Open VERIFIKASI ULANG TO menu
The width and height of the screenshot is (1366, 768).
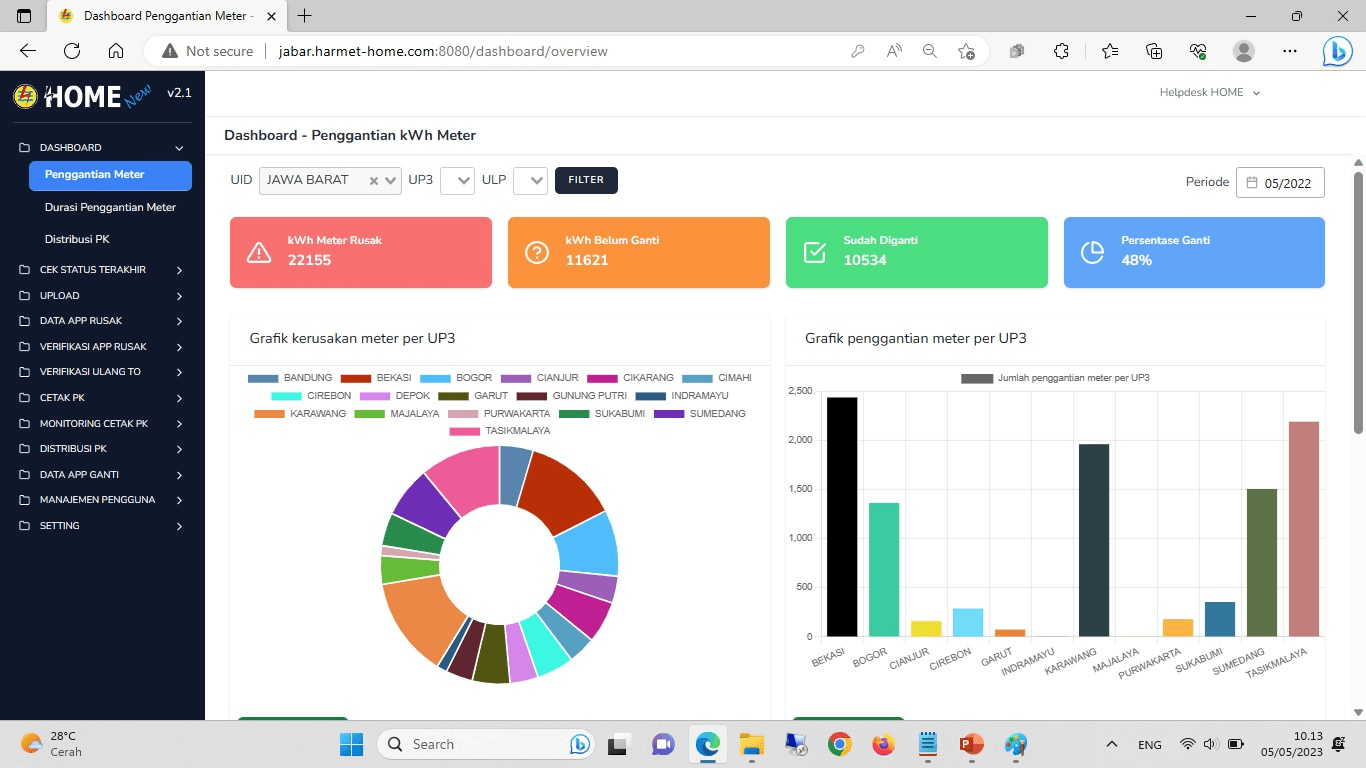tap(102, 372)
